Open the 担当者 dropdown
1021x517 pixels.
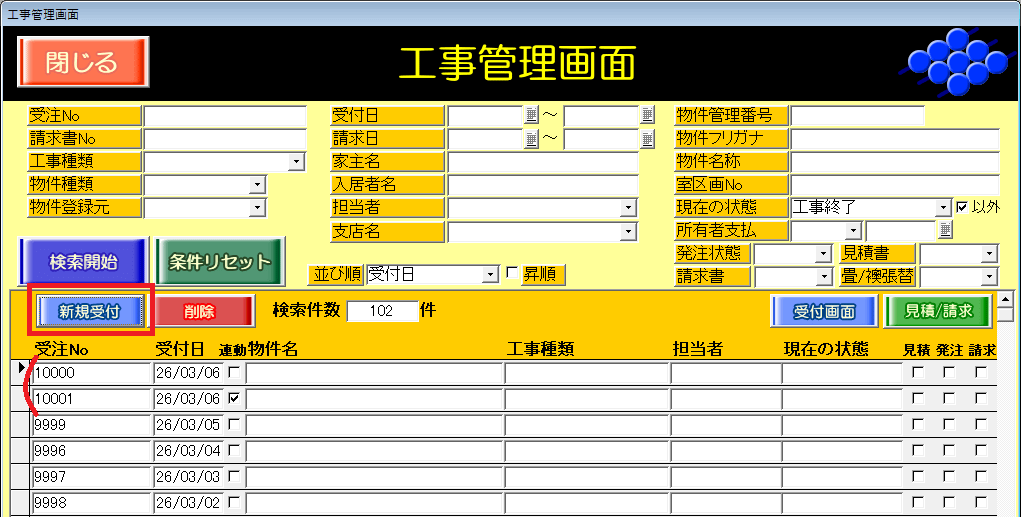coord(628,207)
